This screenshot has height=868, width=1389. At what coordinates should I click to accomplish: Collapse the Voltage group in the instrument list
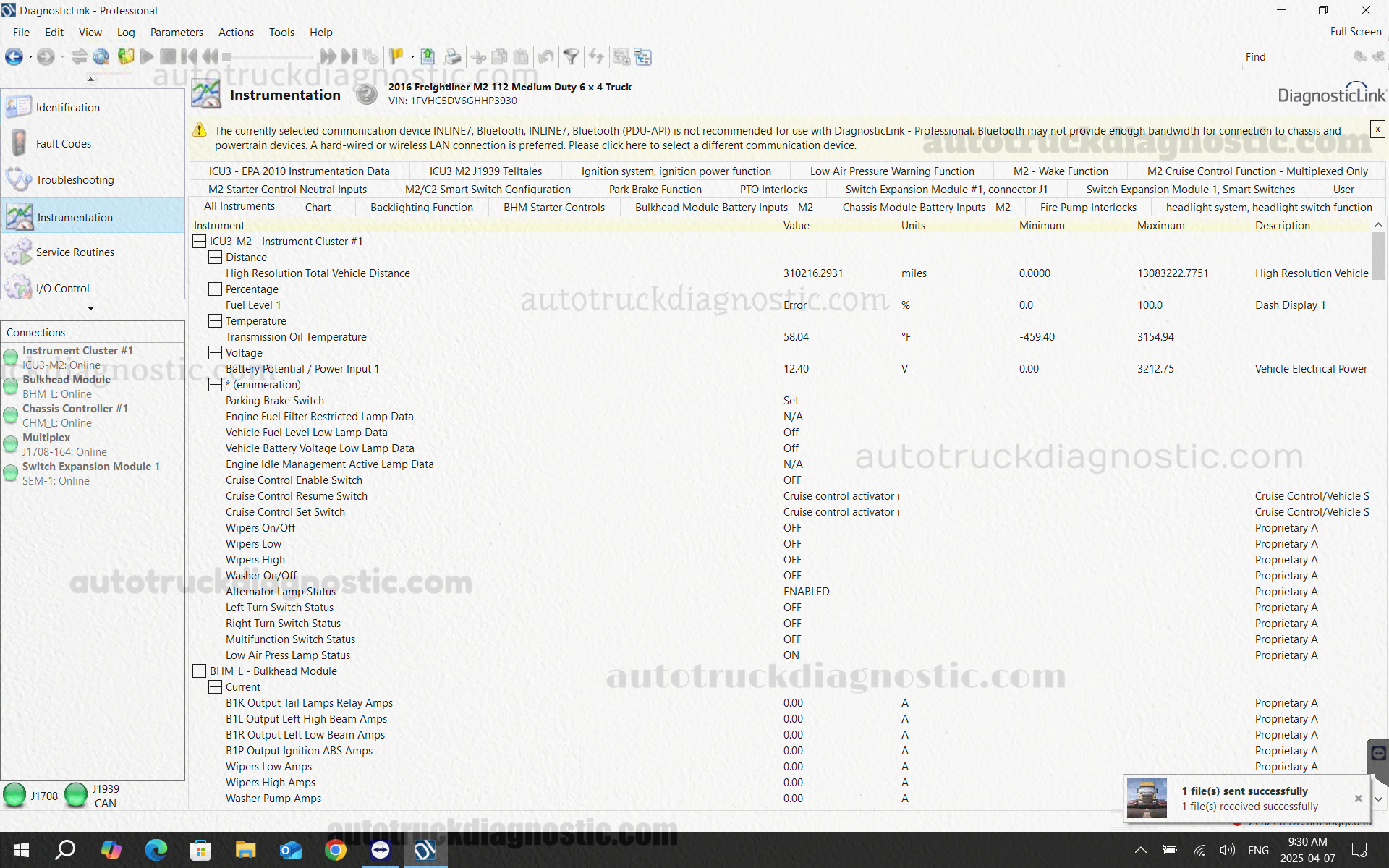[215, 352]
